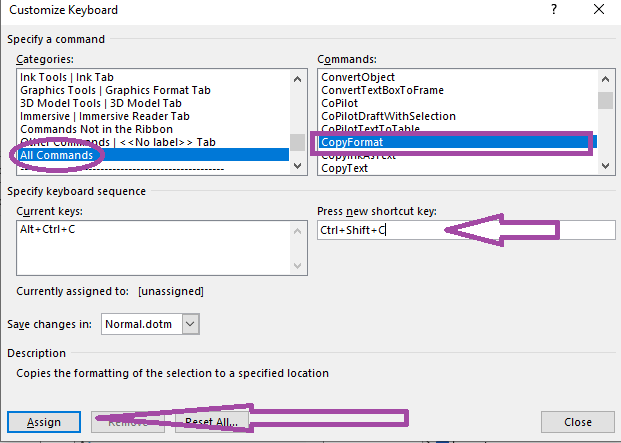The height and width of the screenshot is (443, 621).
Task: Click the Reset All button
Action: (x=212, y=422)
